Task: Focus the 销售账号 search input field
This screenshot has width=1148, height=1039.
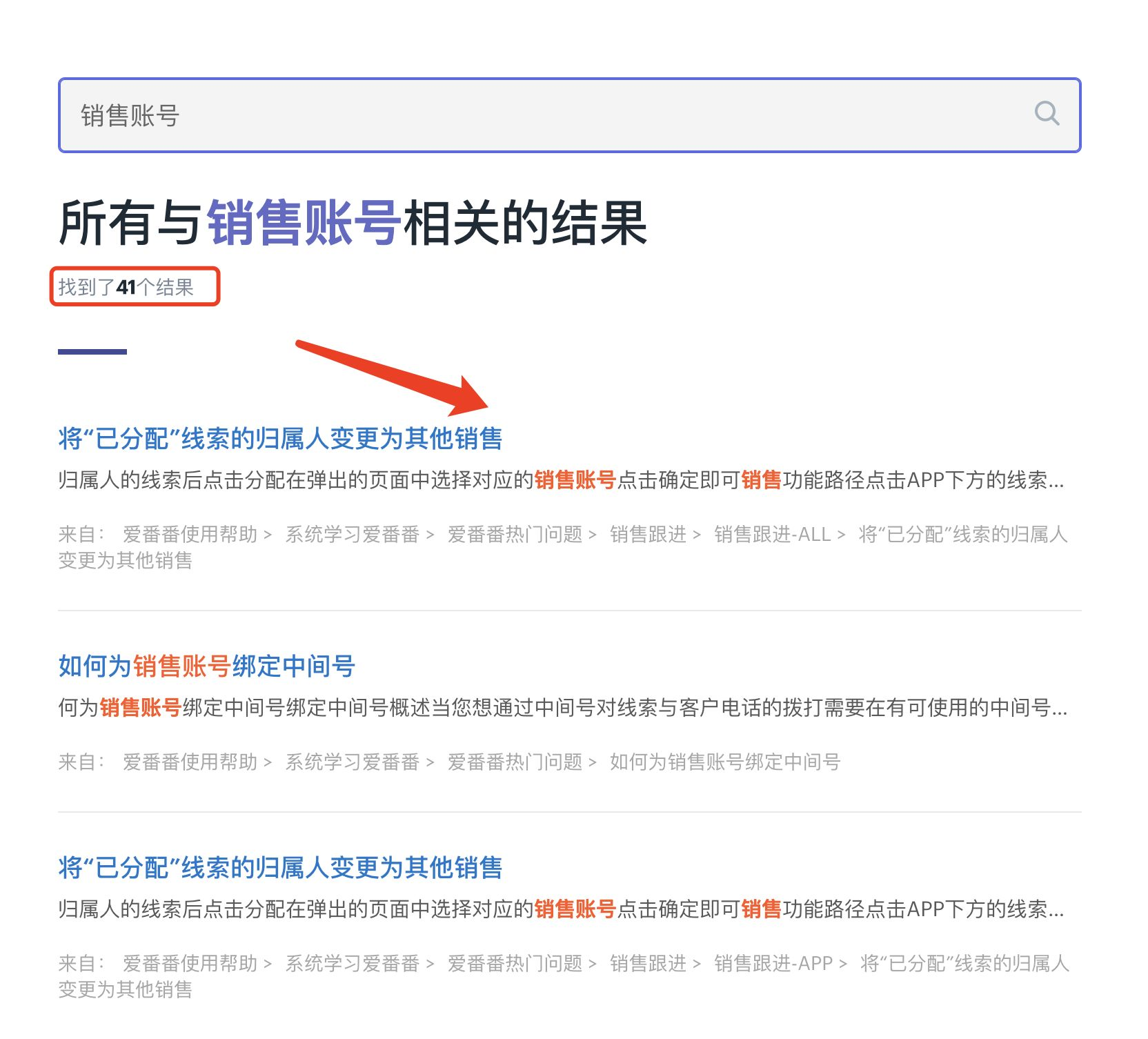Action: [x=569, y=115]
